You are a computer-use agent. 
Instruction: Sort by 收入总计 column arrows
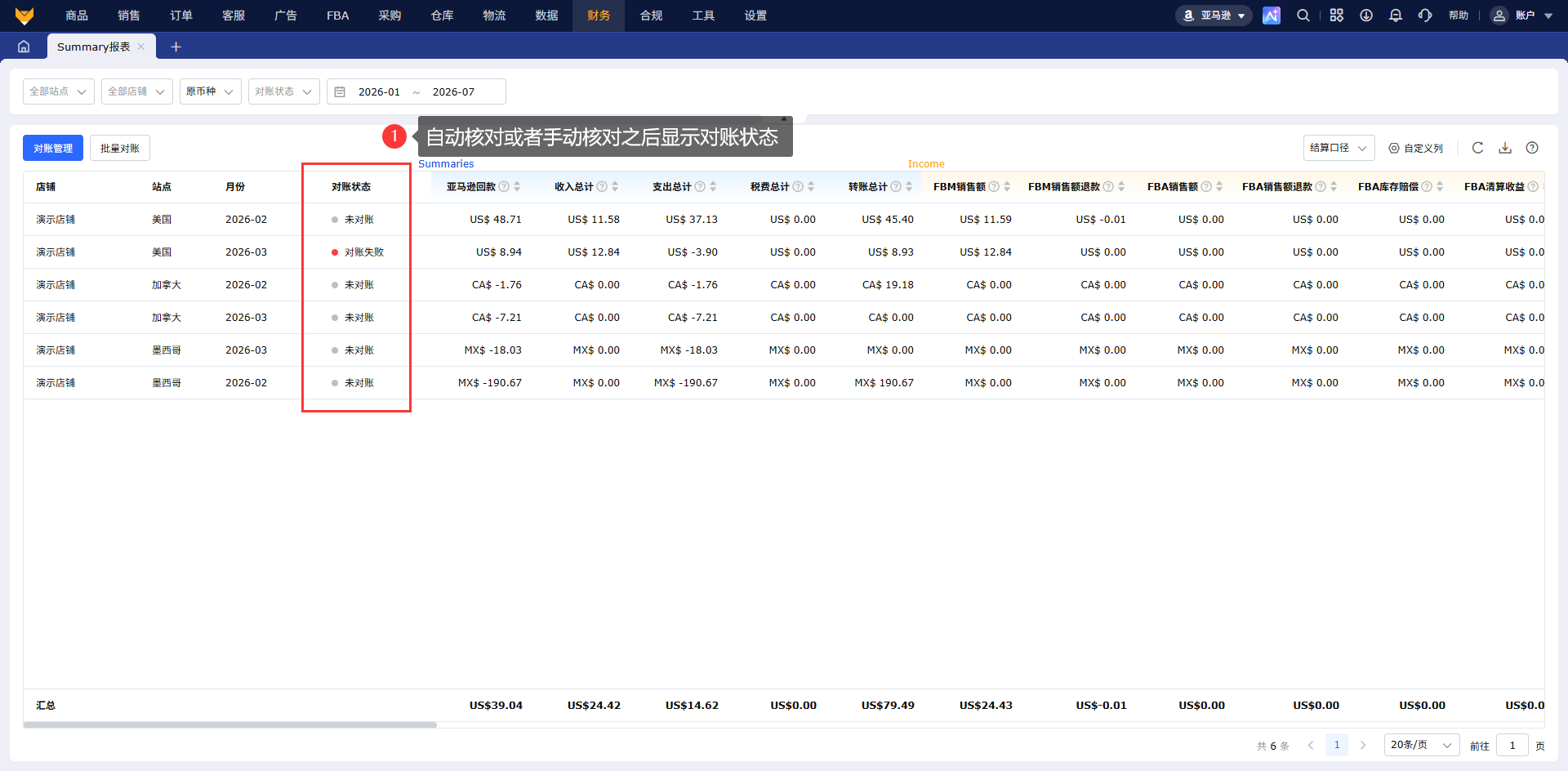[x=615, y=187]
